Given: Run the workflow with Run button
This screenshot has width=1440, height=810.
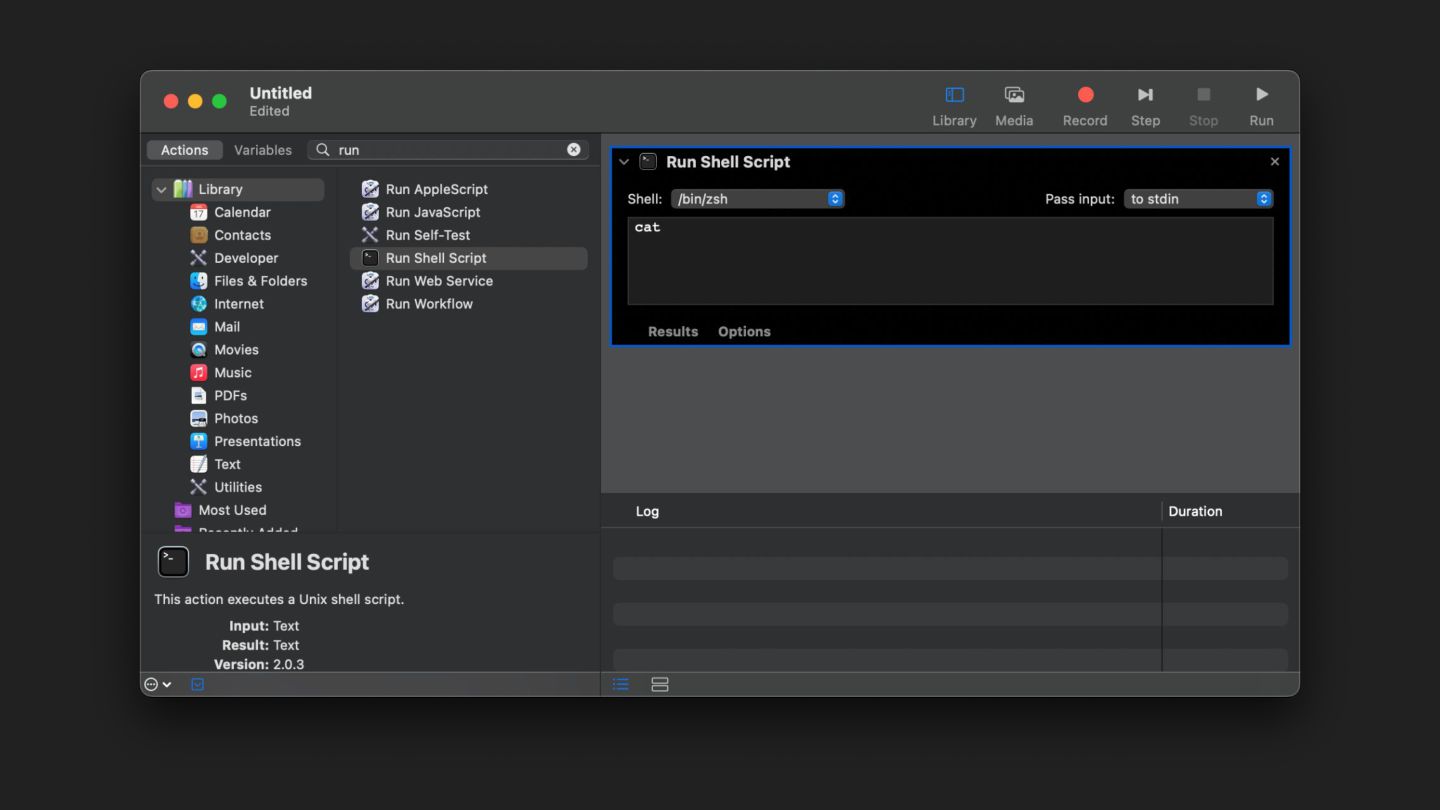Looking at the screenshot, I should pos(1261,105).
